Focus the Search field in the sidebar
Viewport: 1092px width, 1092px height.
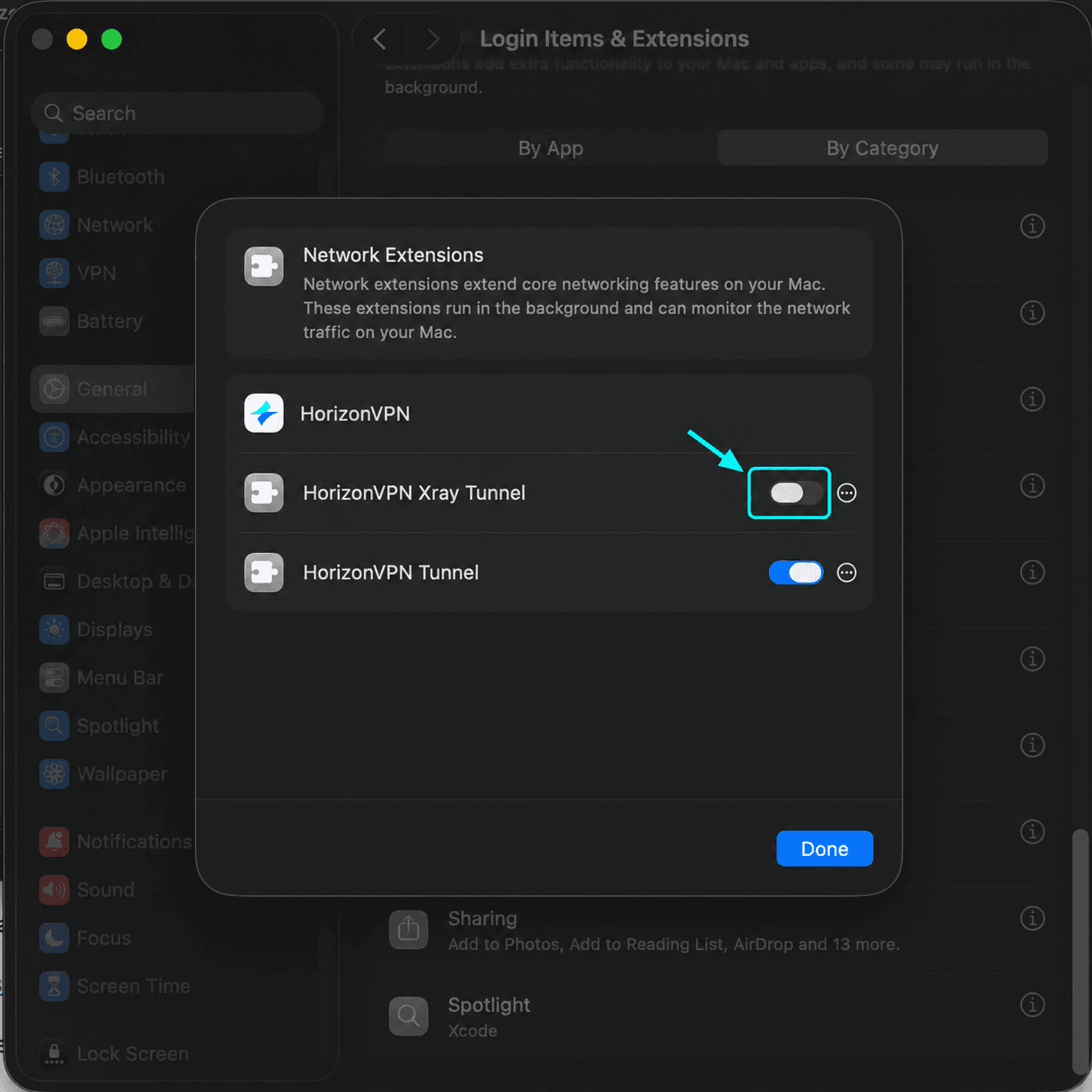tap(178, 113)
